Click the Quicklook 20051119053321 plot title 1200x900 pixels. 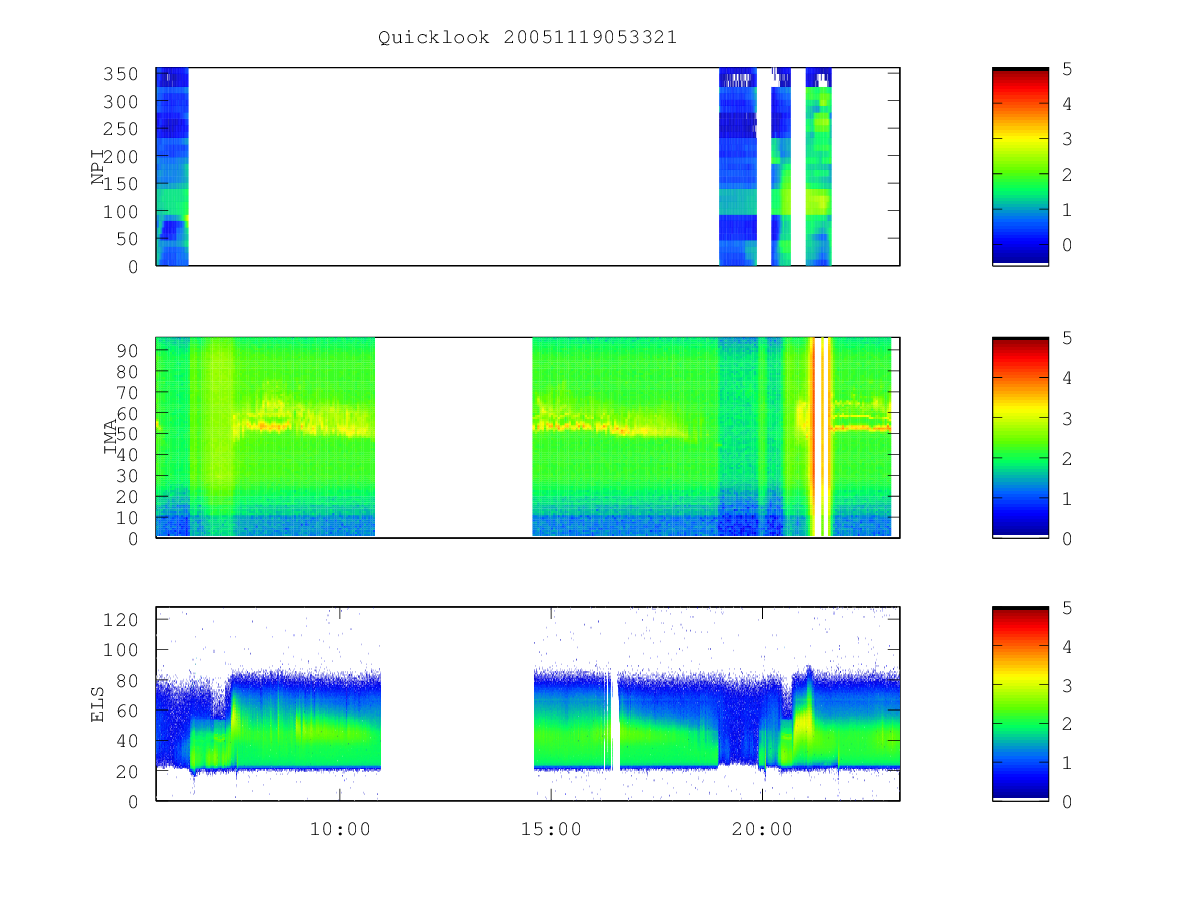click(x=527, y=37)
